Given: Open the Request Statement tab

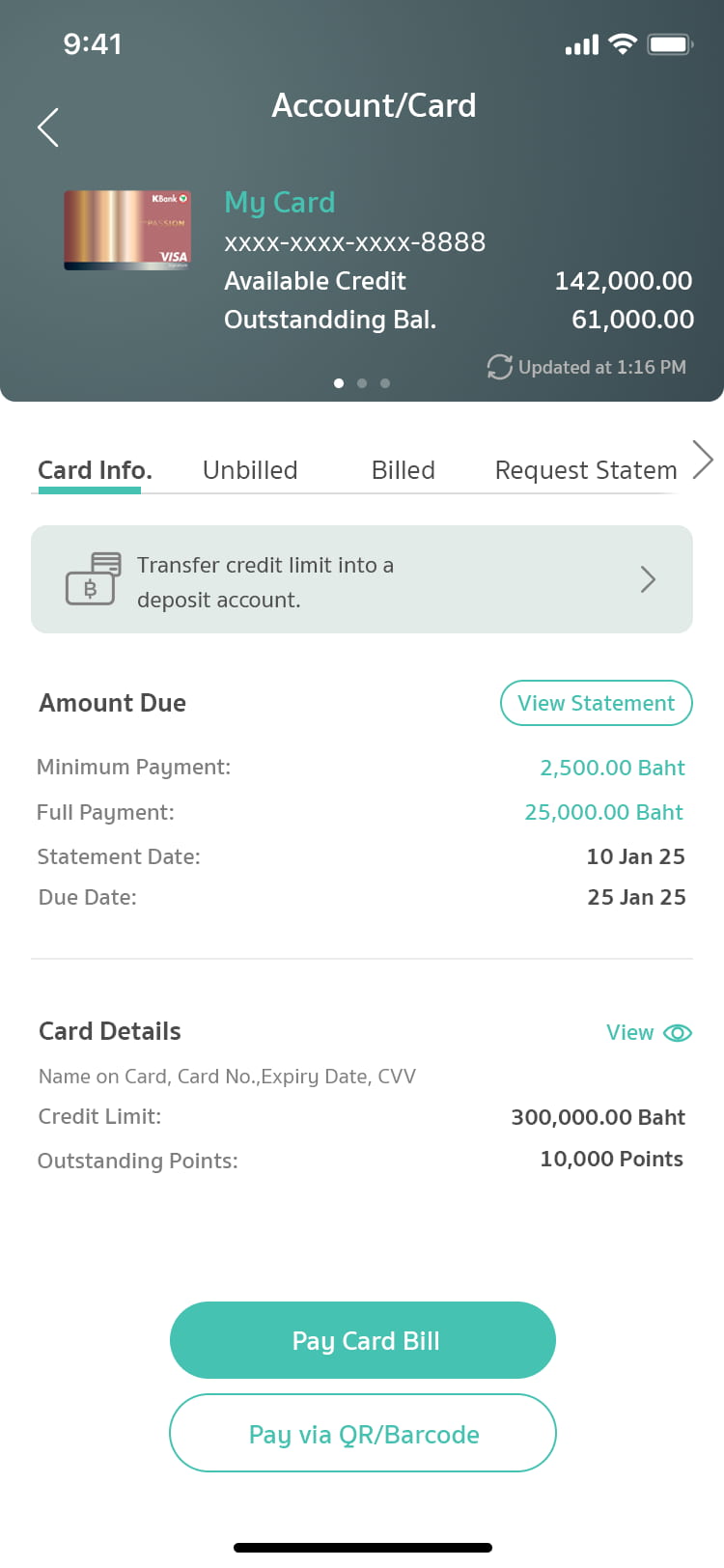Looking at the screenshot, I should tap(586, 470).
